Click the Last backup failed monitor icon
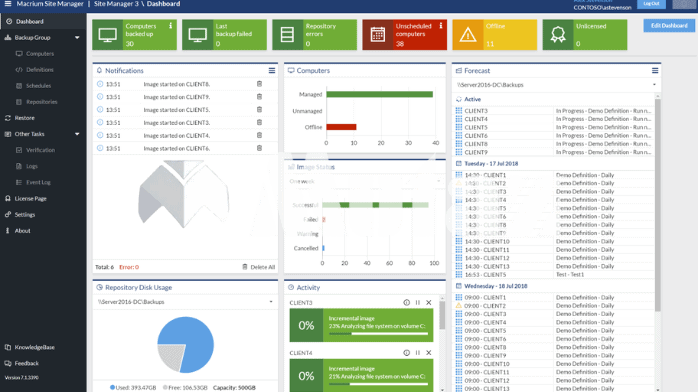 coord(198,35)
